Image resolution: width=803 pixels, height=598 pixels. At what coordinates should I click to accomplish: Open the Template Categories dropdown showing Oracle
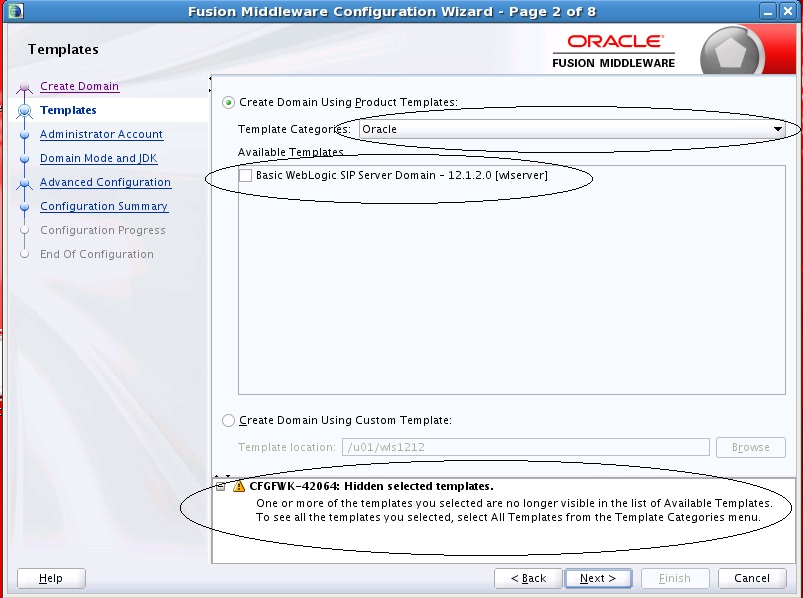tap(572, 129)
